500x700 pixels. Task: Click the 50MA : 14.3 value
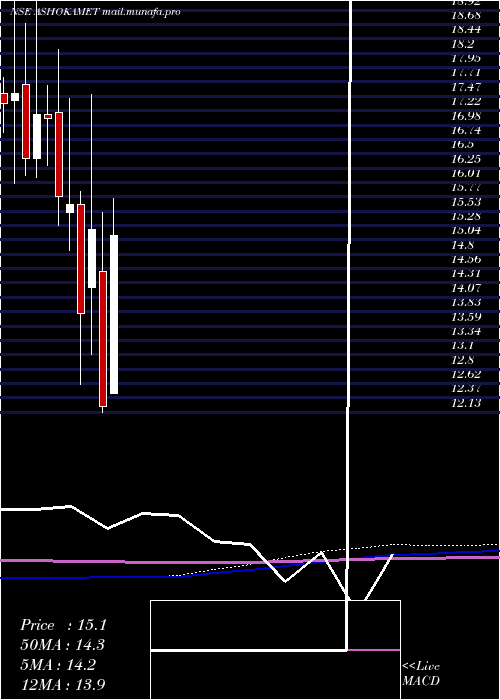click(x=62, y=645)
